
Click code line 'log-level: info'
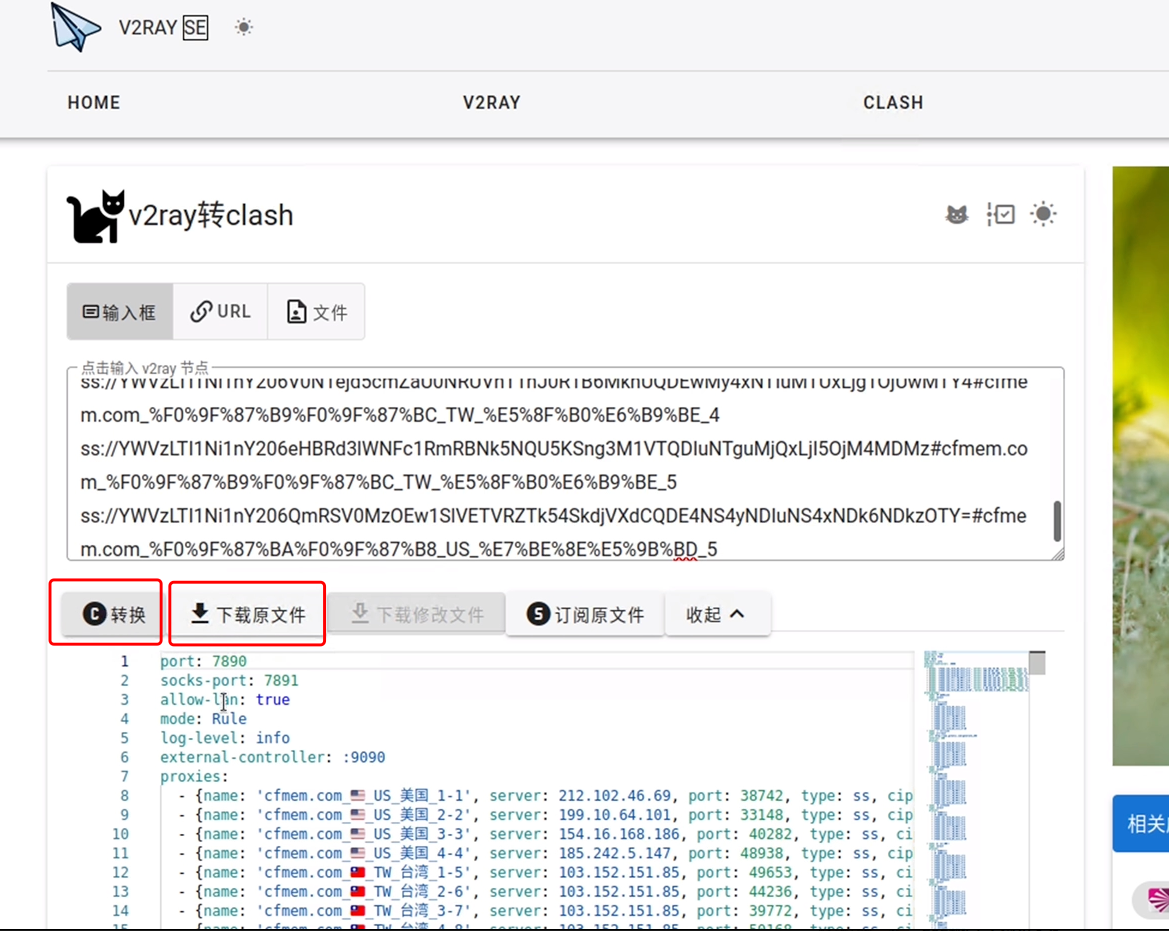click(224, 738)
